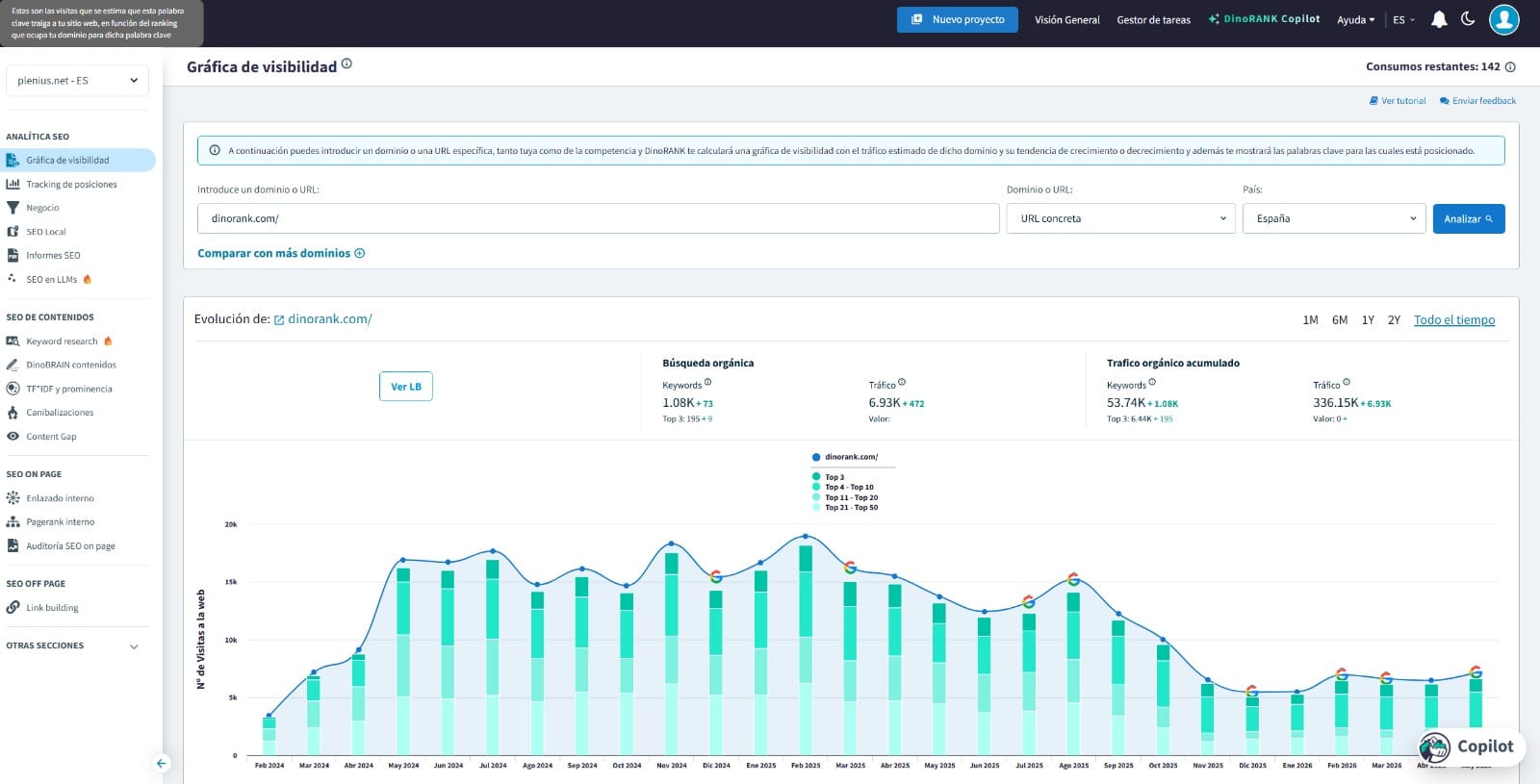Open Informes SEO sidebar item
This screenshot has height=784, width=1540.
pos(53,255)
